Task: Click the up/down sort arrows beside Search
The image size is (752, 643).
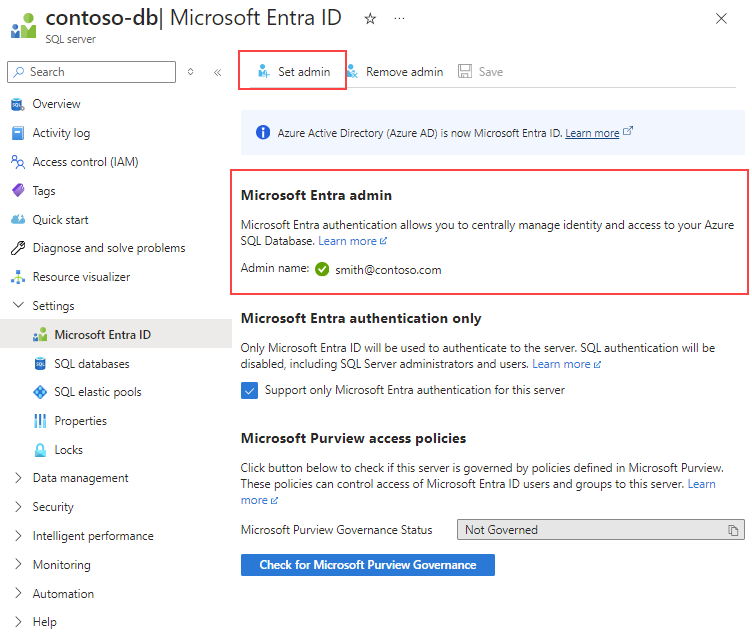Action: pos(190,72)
